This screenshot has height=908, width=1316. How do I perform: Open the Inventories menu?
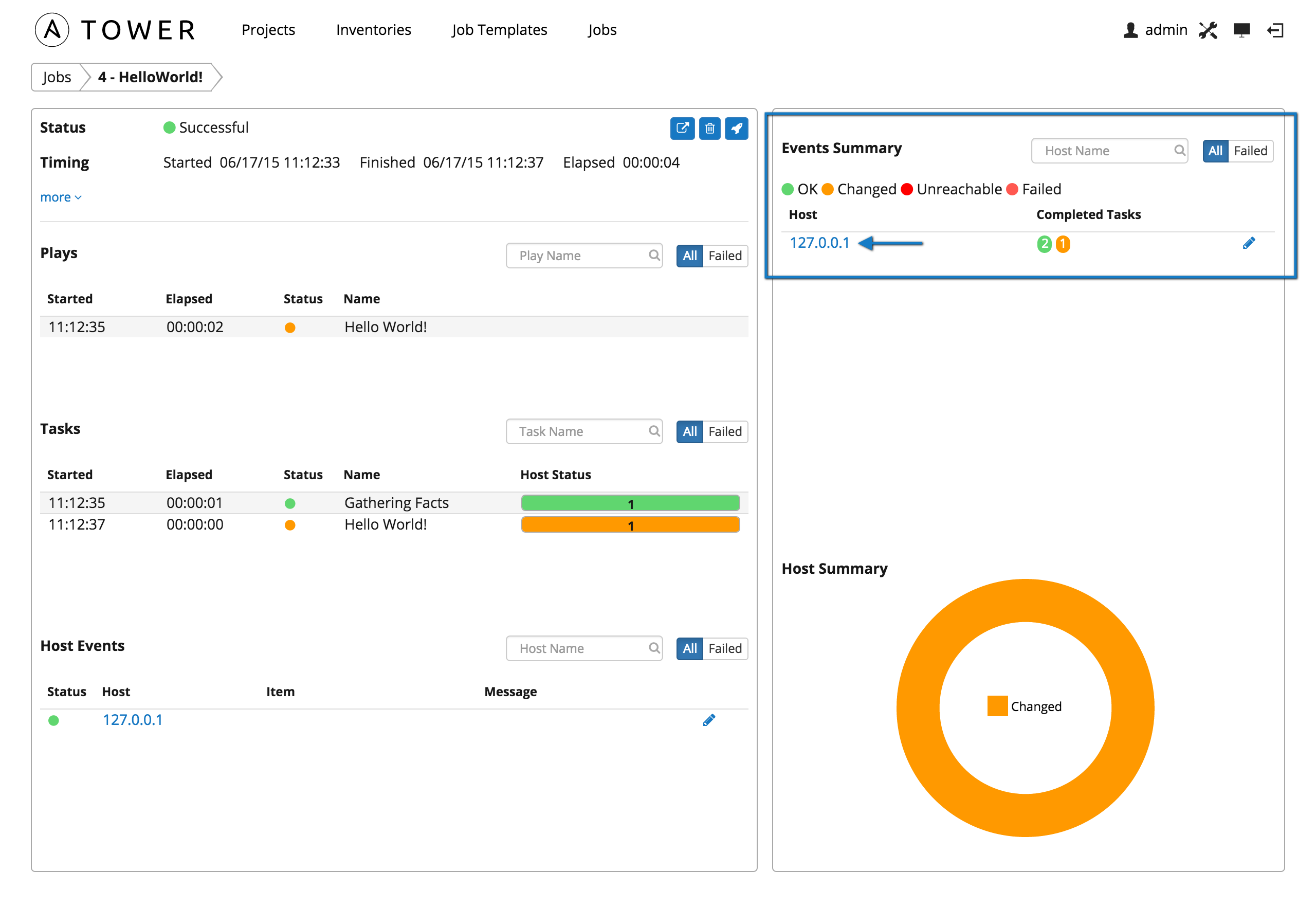(373, 30)
